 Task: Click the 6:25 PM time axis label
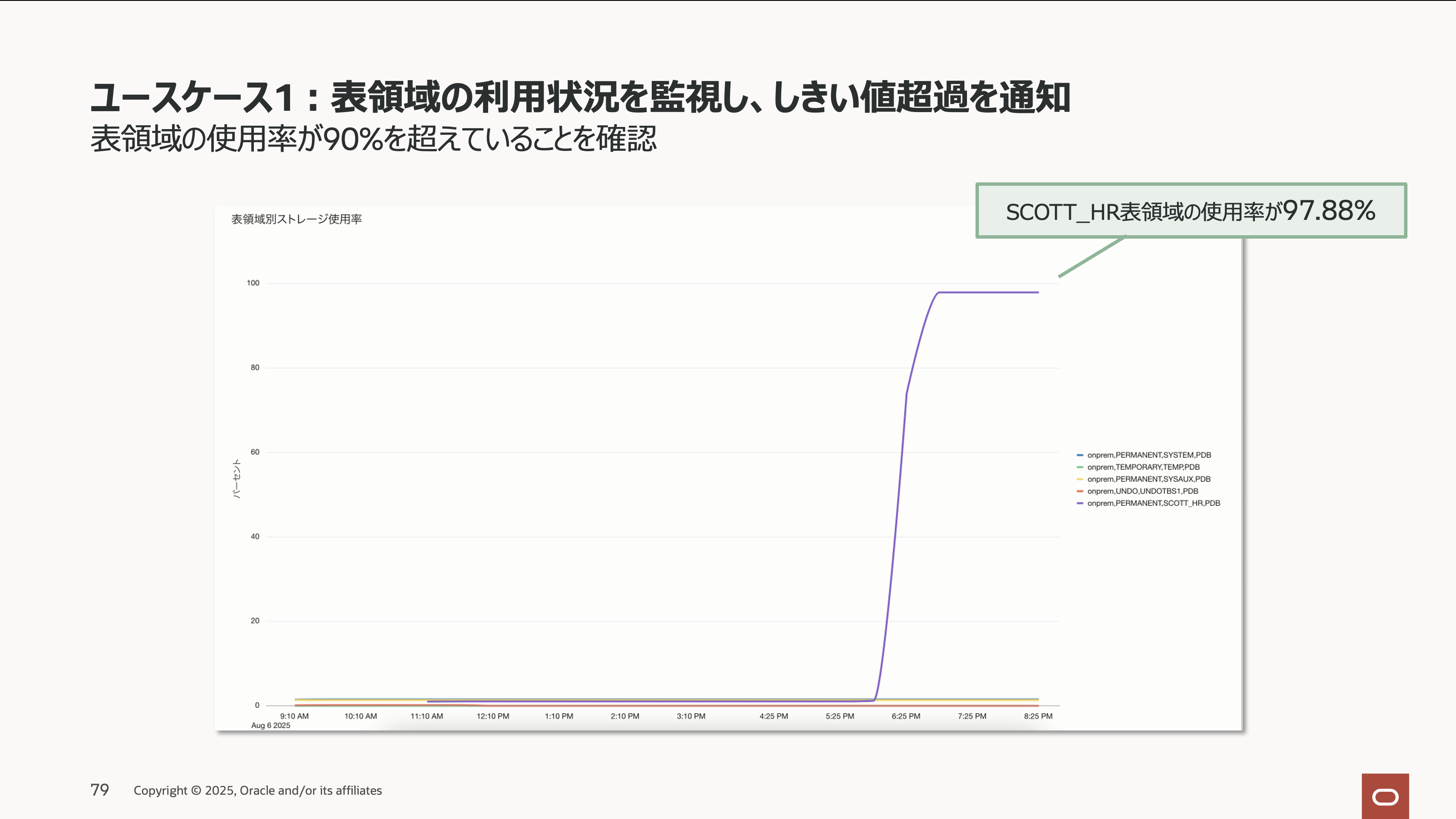(x=906, y=716)
